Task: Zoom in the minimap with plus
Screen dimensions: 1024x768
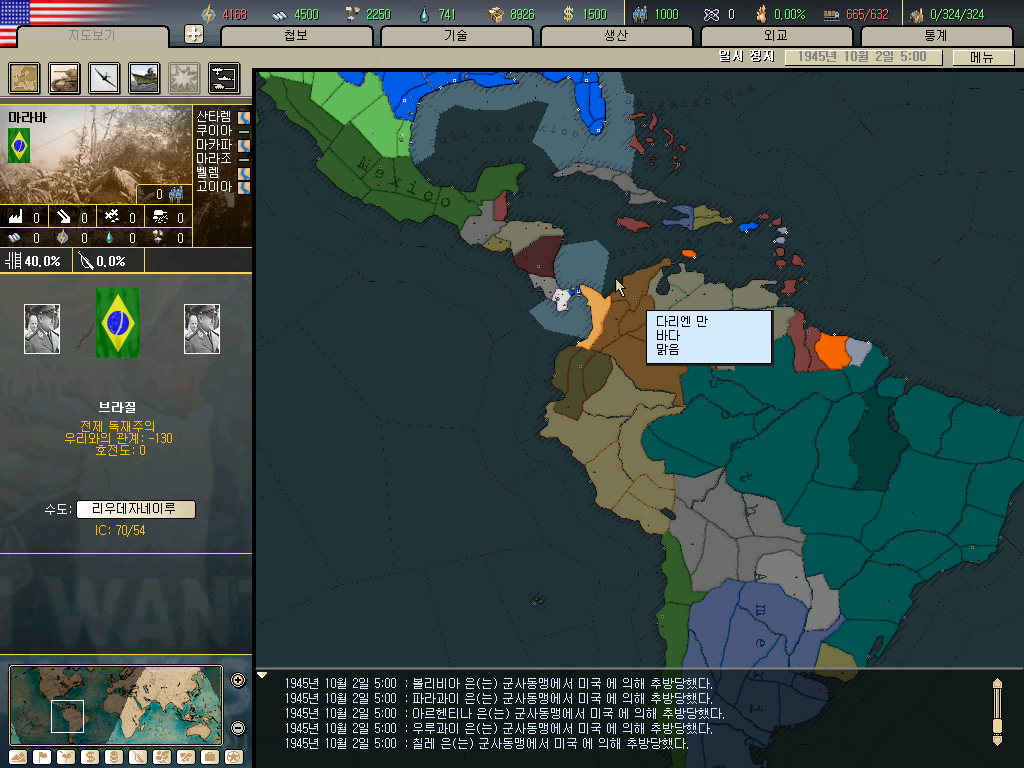Action: tap(238, 680)
